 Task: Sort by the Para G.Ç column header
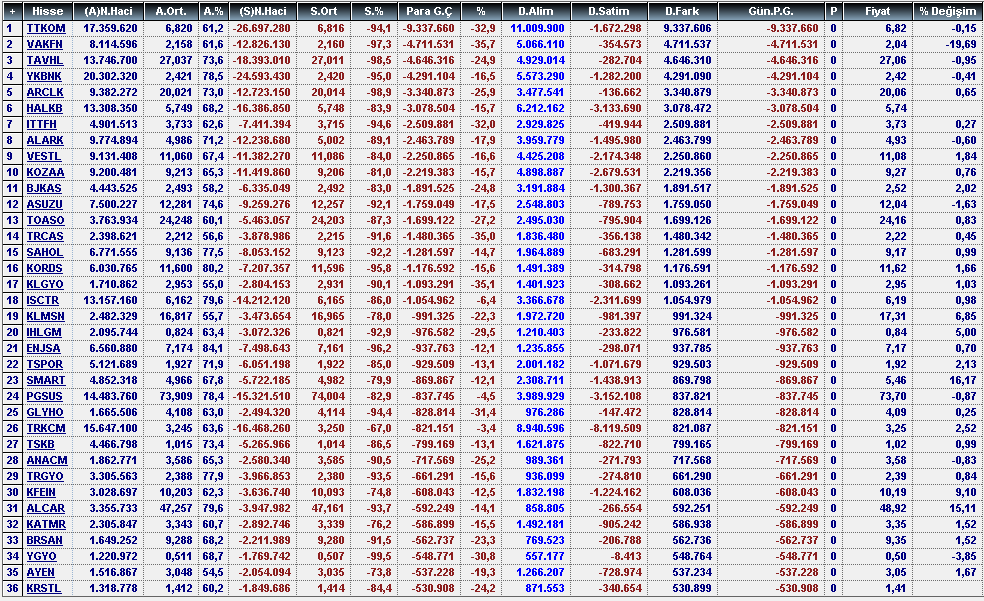click(429, 11)
